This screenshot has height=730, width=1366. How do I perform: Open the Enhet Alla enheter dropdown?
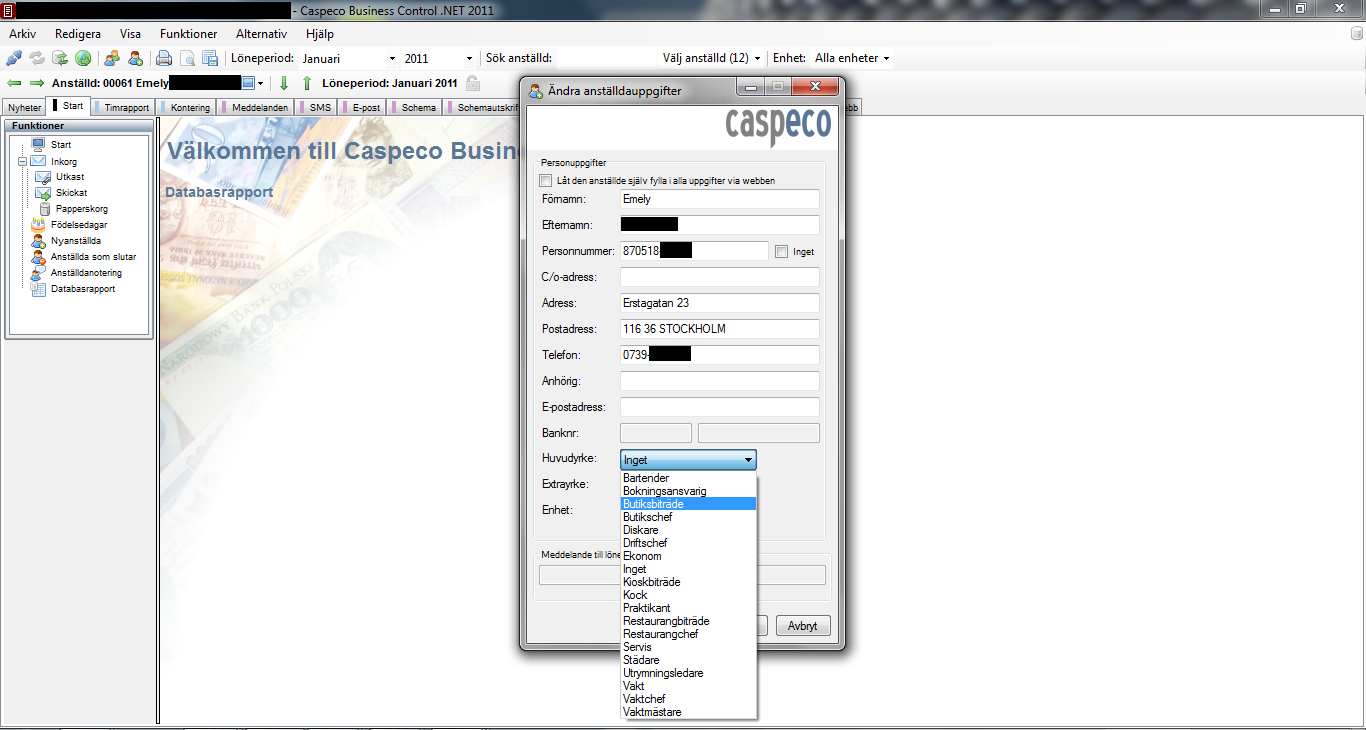point(851,58)
